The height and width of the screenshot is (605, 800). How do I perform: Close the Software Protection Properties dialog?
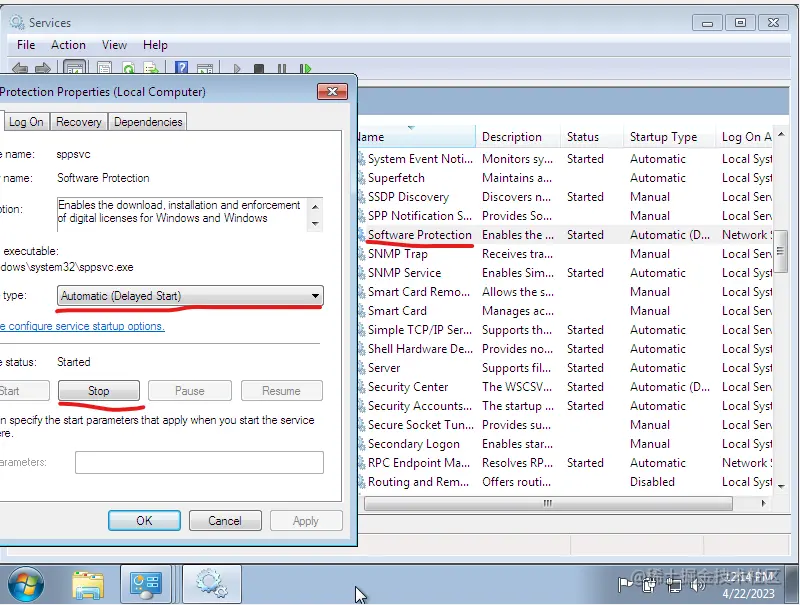coord(332,91)
